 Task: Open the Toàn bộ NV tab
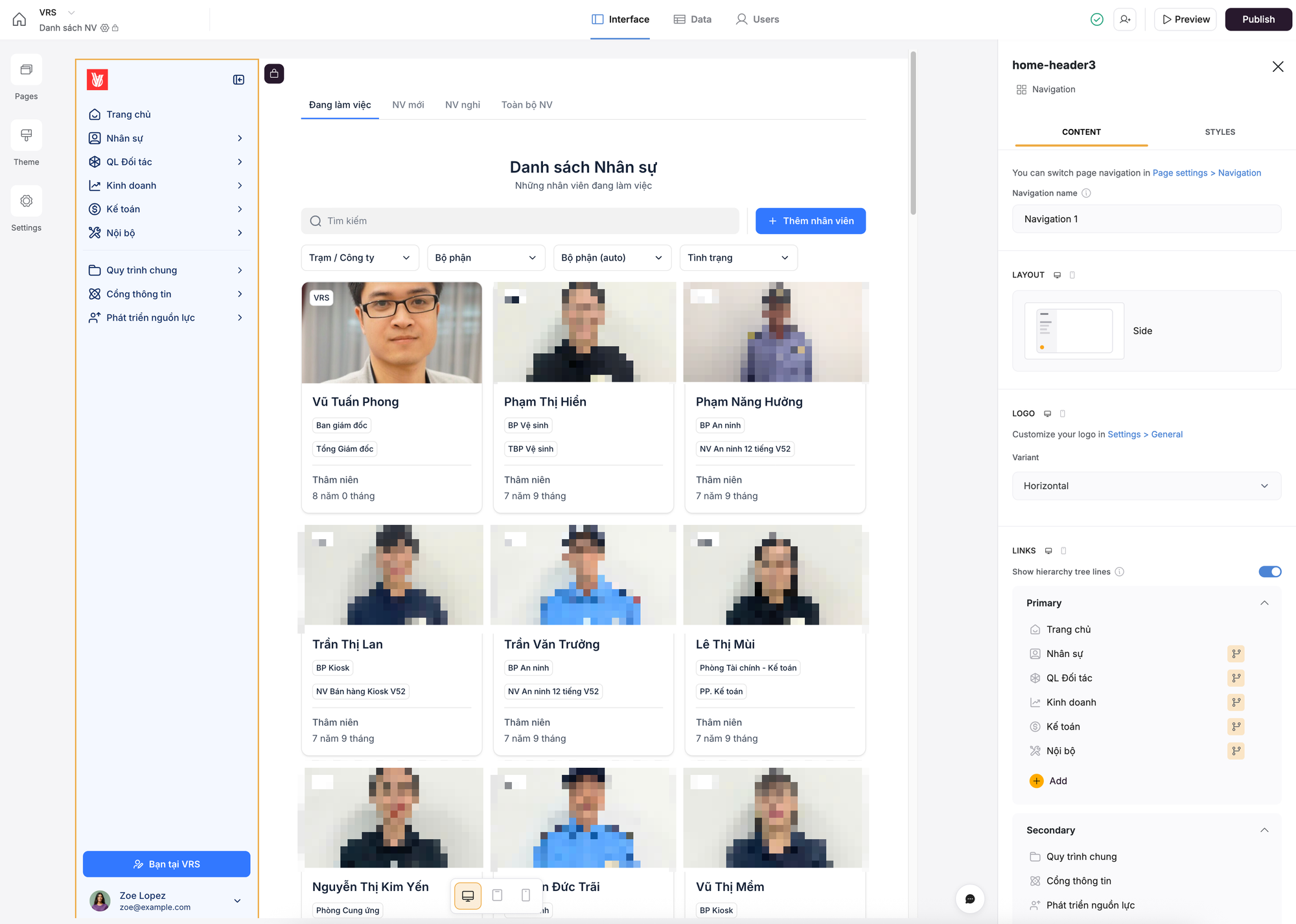click(527, 105)
